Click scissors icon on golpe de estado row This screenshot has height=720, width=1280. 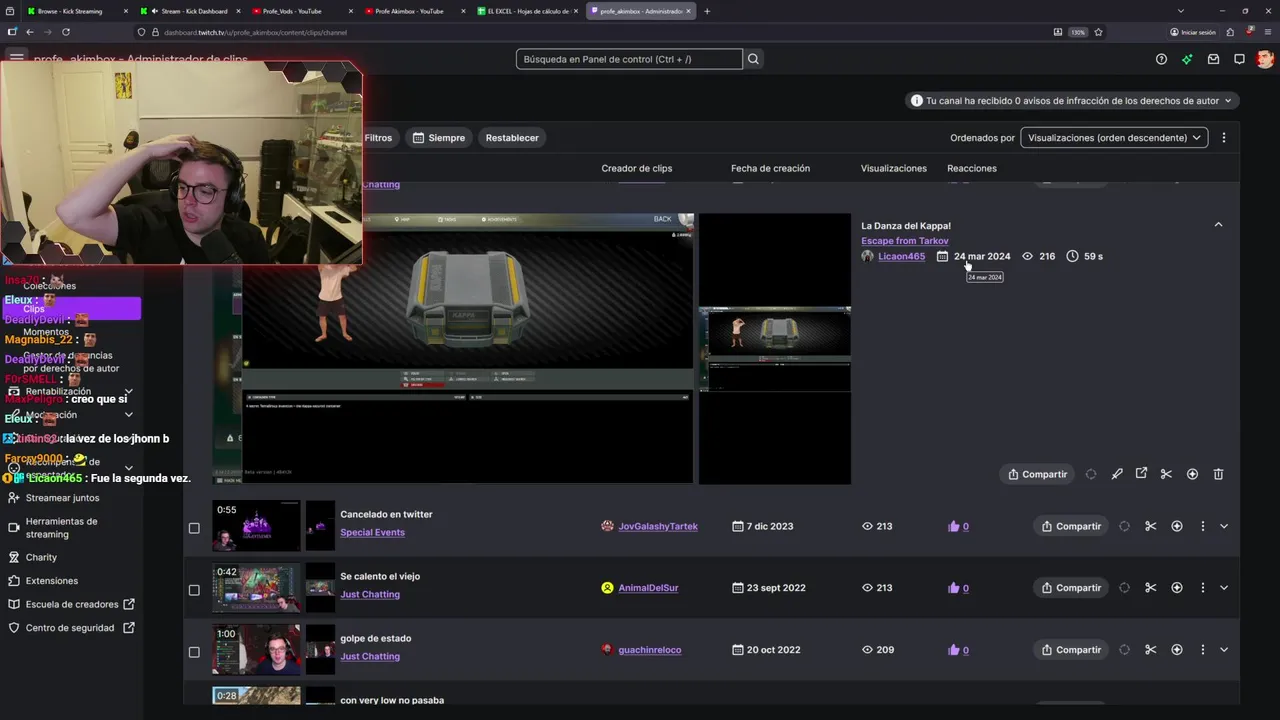pos(1150,650)
